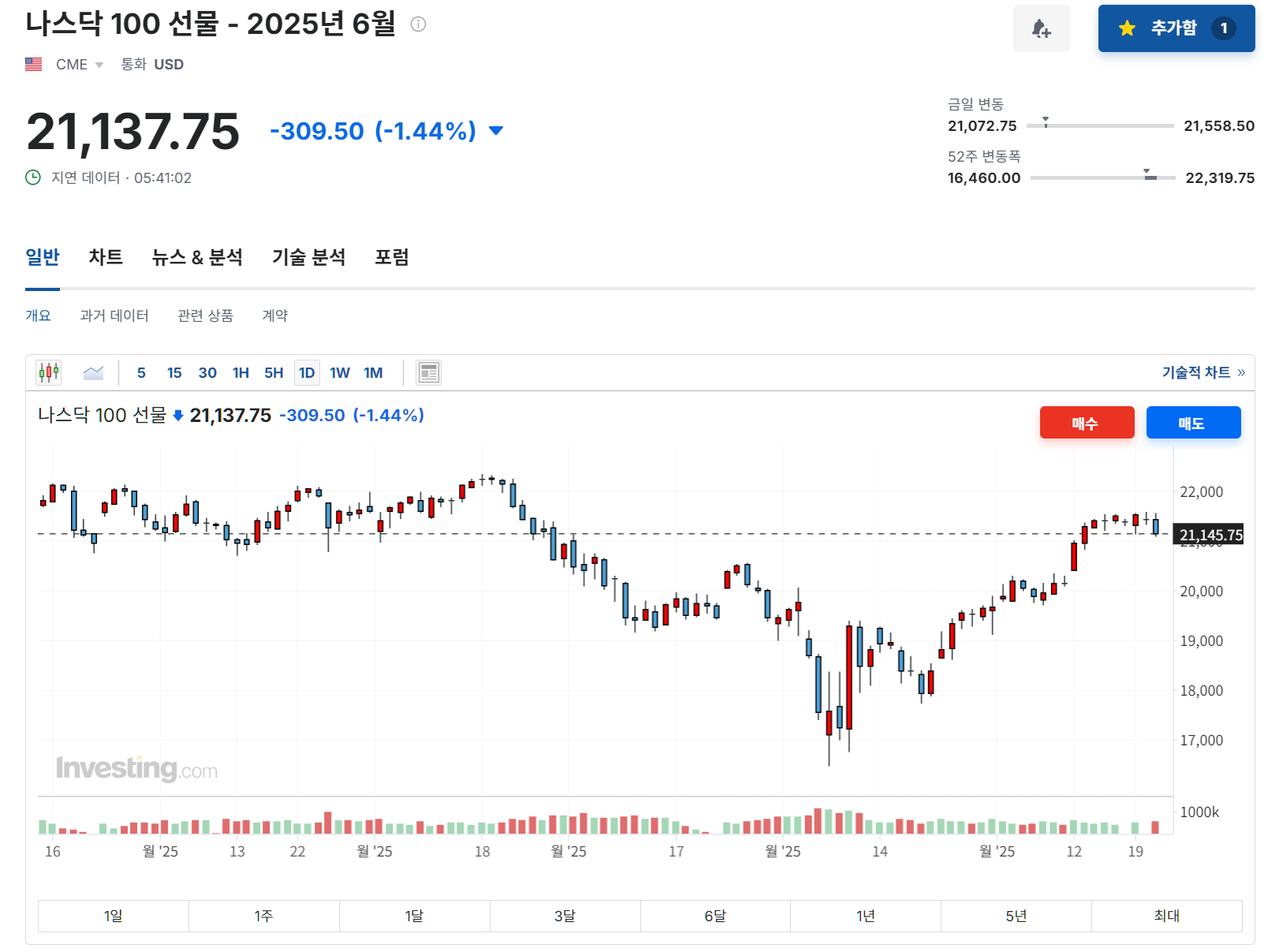Viewport: 1279px width, 952px height.
Task: Select the 1W timeframe
Action: (x=339, y=372)
